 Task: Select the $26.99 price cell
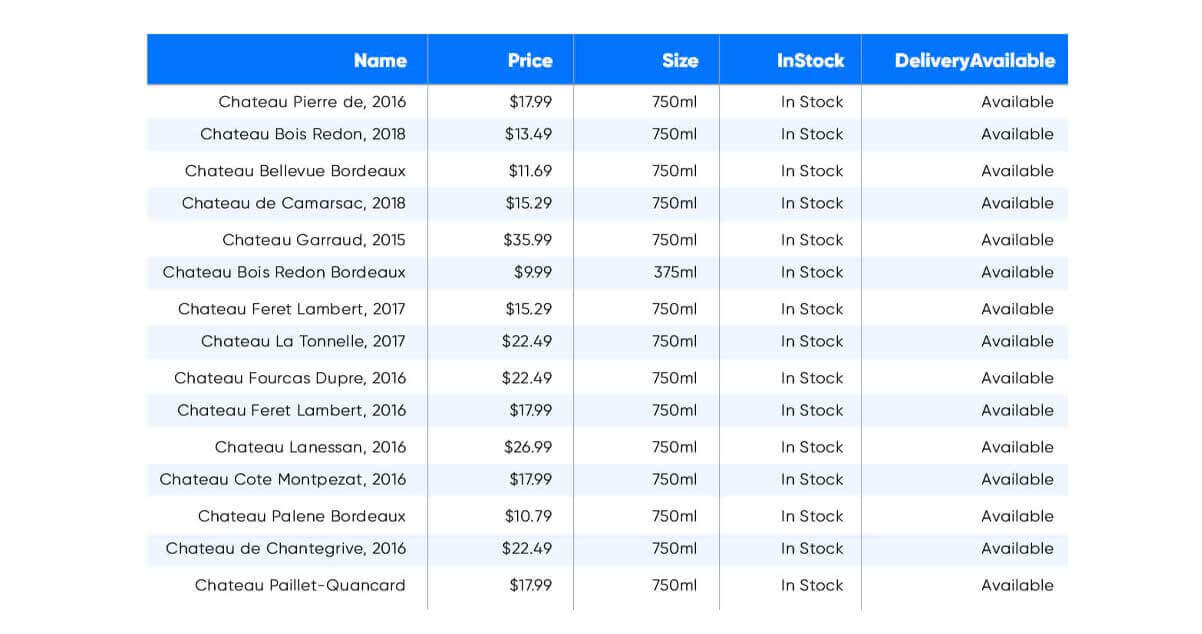coord(527,447)
